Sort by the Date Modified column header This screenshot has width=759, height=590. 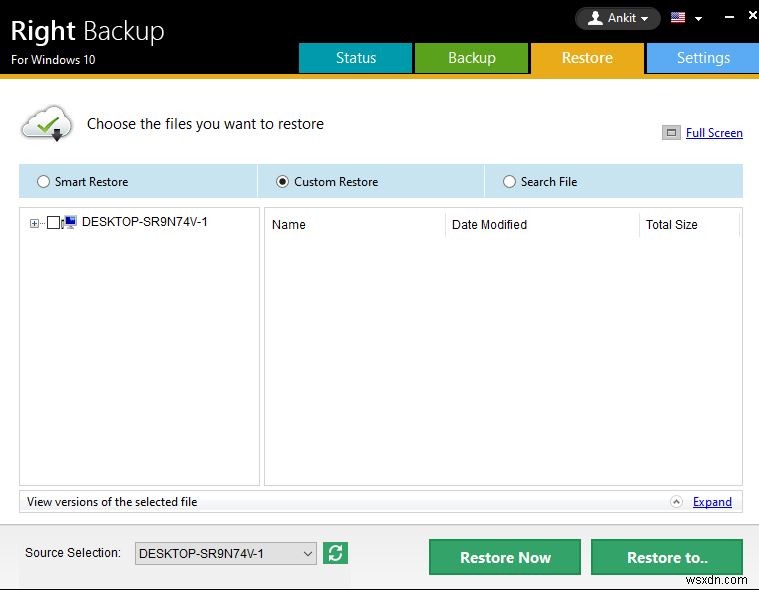542,225
